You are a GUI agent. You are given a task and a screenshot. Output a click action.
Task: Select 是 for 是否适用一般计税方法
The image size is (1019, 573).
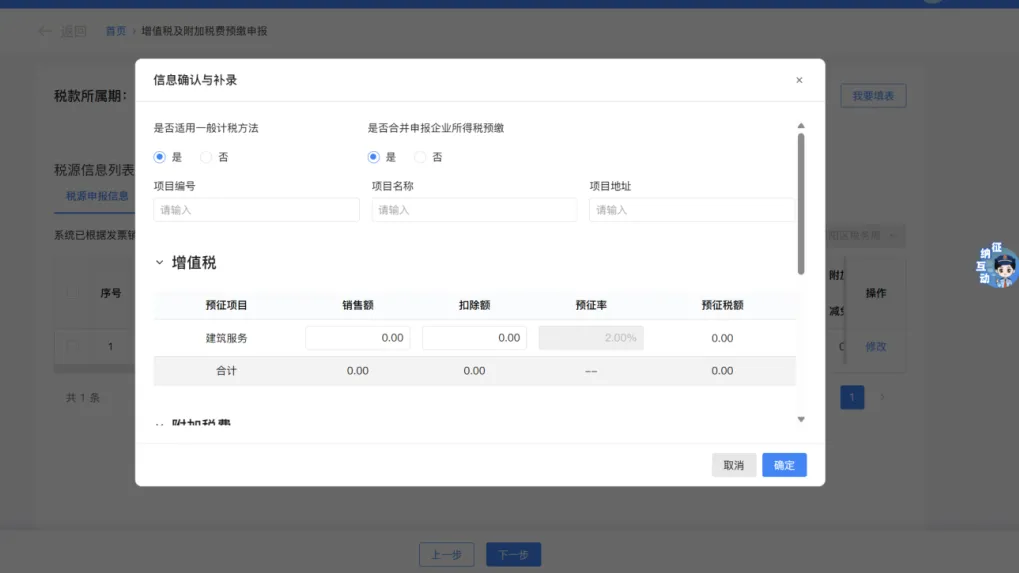[159, 157]
